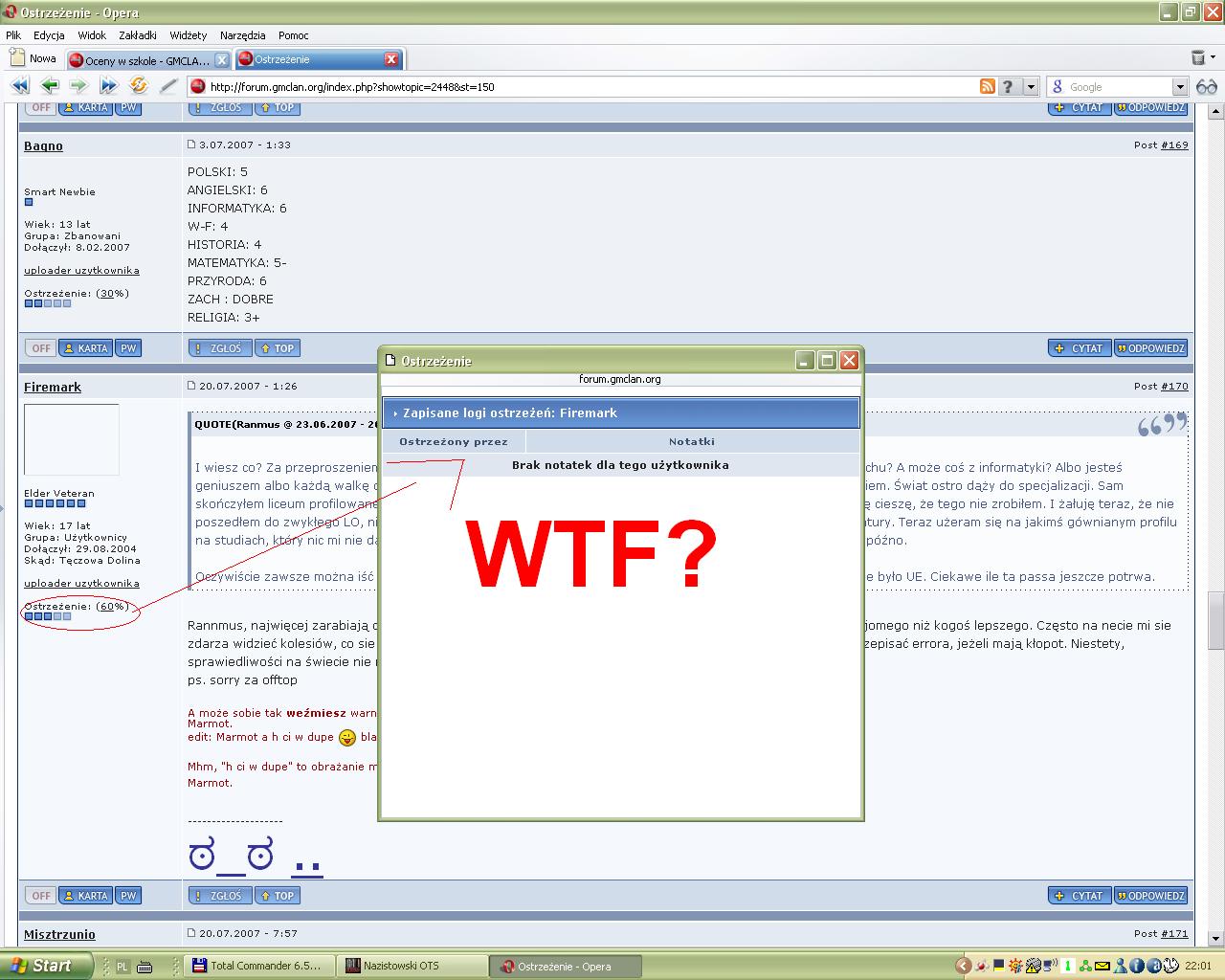Click the page vertical scrollbar thumb

pyautogui.click(x=1215, y=619)
